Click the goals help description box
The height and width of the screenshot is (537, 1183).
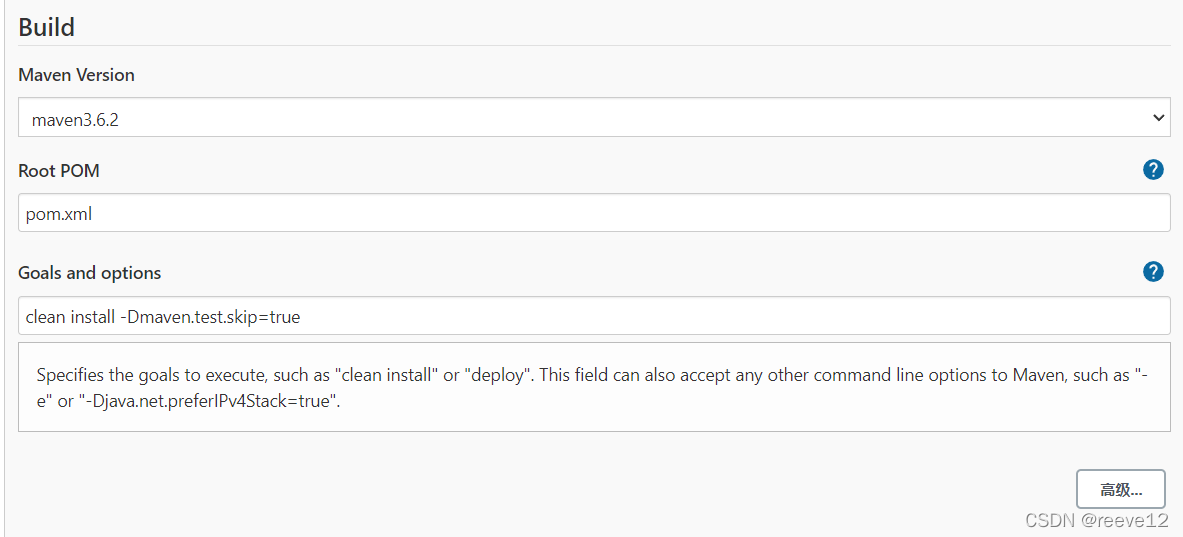tap(594, 388)
